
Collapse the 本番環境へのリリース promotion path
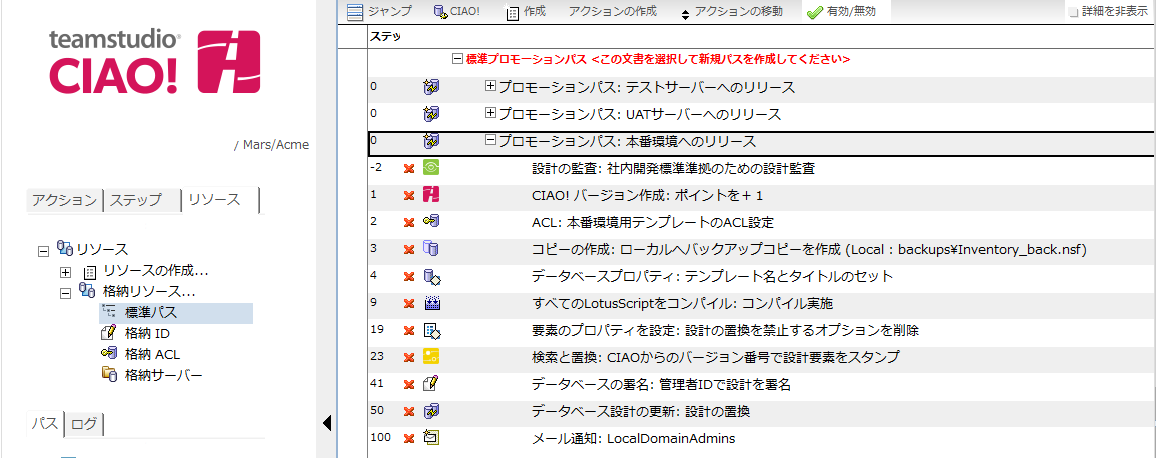click(x=490, y=141)
